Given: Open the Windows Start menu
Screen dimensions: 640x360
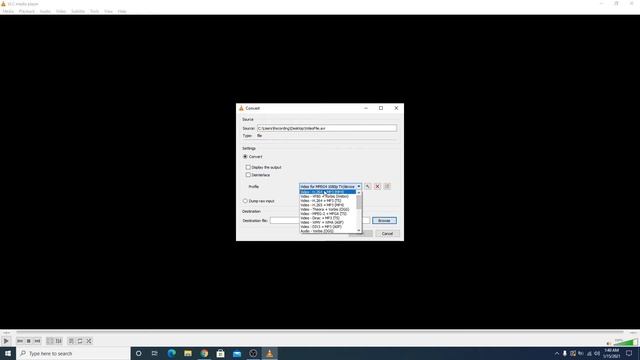Looking at the screenshot, I should click(x=8, y=353).
